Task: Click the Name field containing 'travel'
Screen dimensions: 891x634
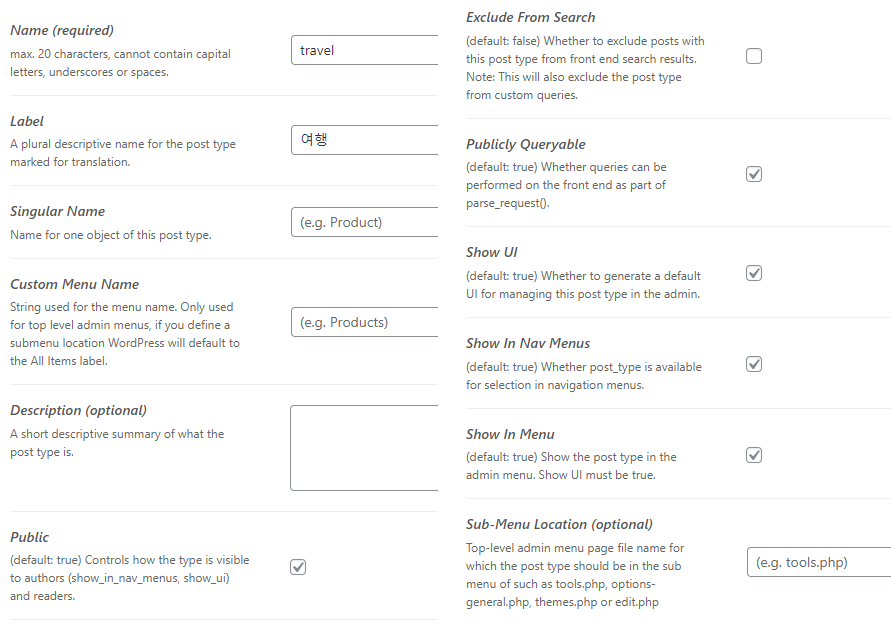Action: point(364,50)
